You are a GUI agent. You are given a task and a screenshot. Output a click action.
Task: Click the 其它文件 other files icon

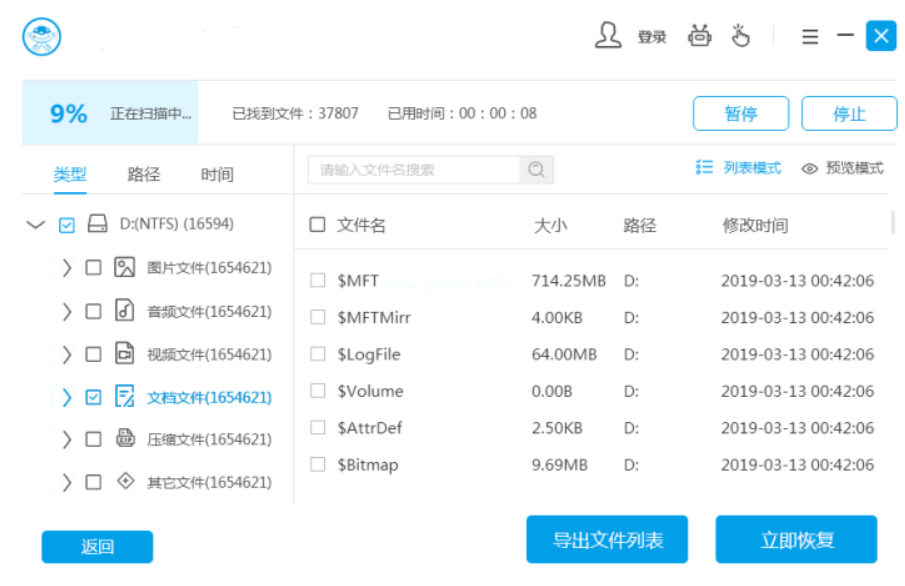124,482
